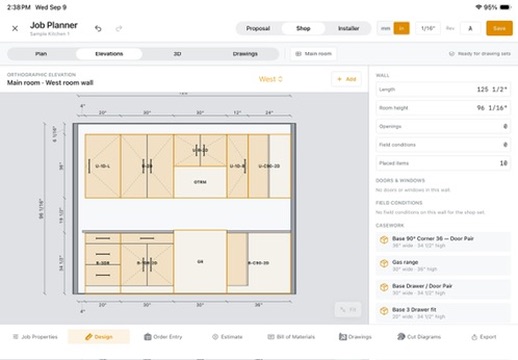Select upper corner cabinet U-C90-2D

click(x=269, y=166)
